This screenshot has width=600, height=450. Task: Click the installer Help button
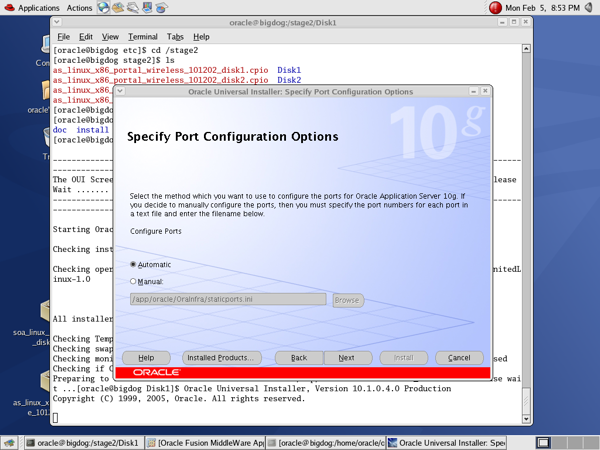click(146, 358)
